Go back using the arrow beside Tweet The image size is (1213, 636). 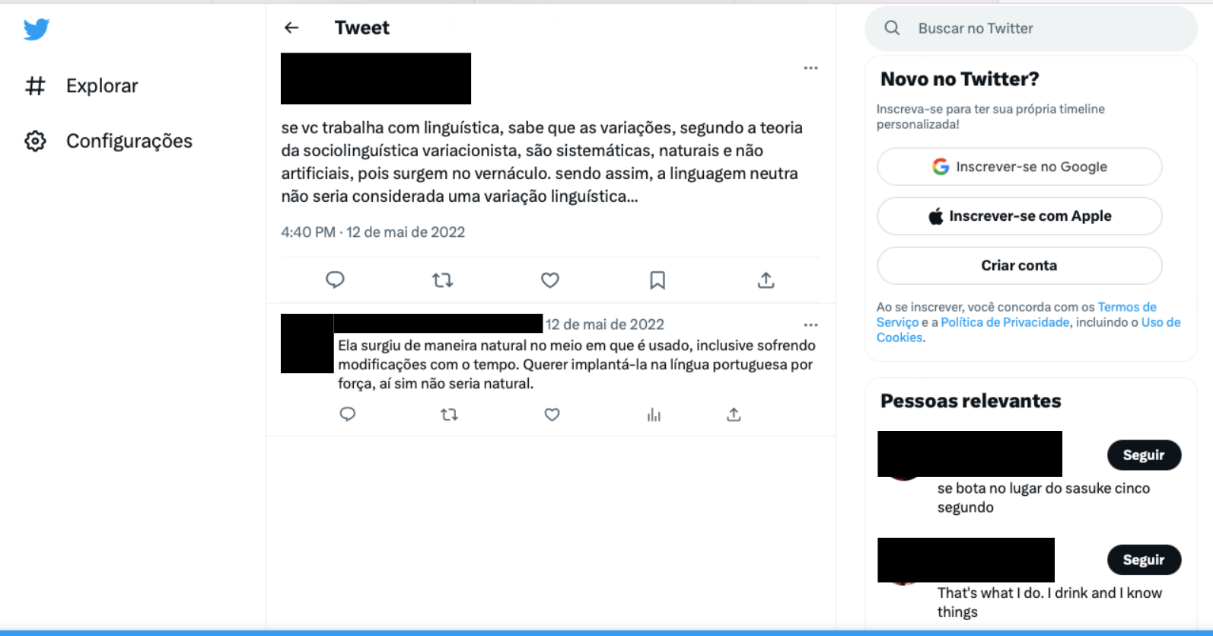(291, 28)
